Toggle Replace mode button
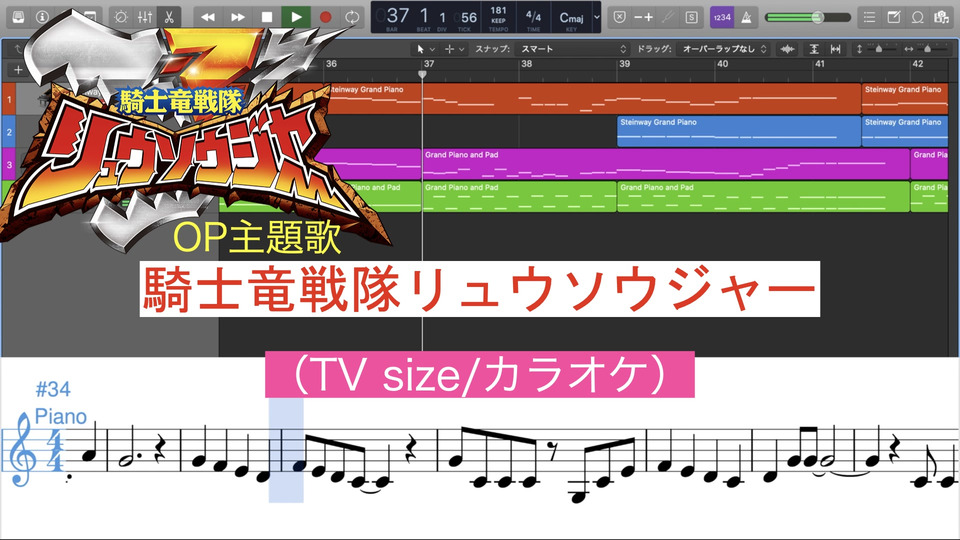960x540 pixels. [620, 17]
